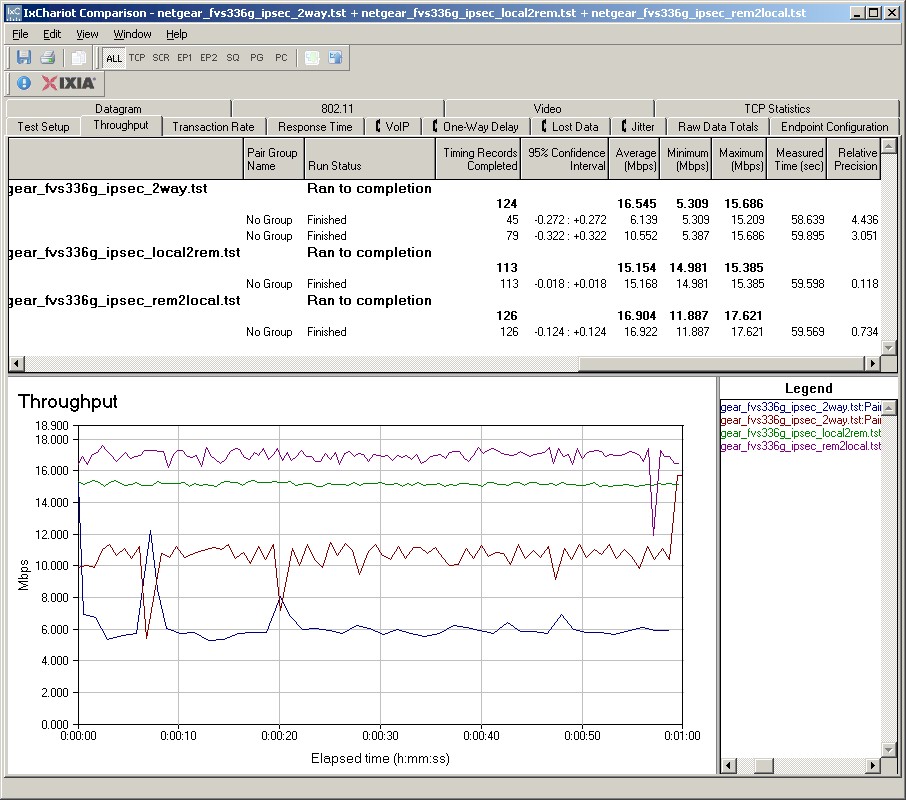Viewport: 906px width, 800px height.
Task: Click the 95% Confidence Interval column header
Action: pos(565,159)
